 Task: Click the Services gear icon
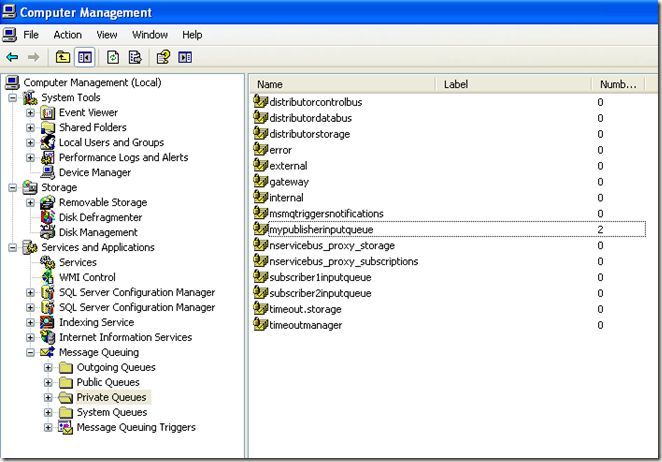pyautogui.click(x=48, y=262)
